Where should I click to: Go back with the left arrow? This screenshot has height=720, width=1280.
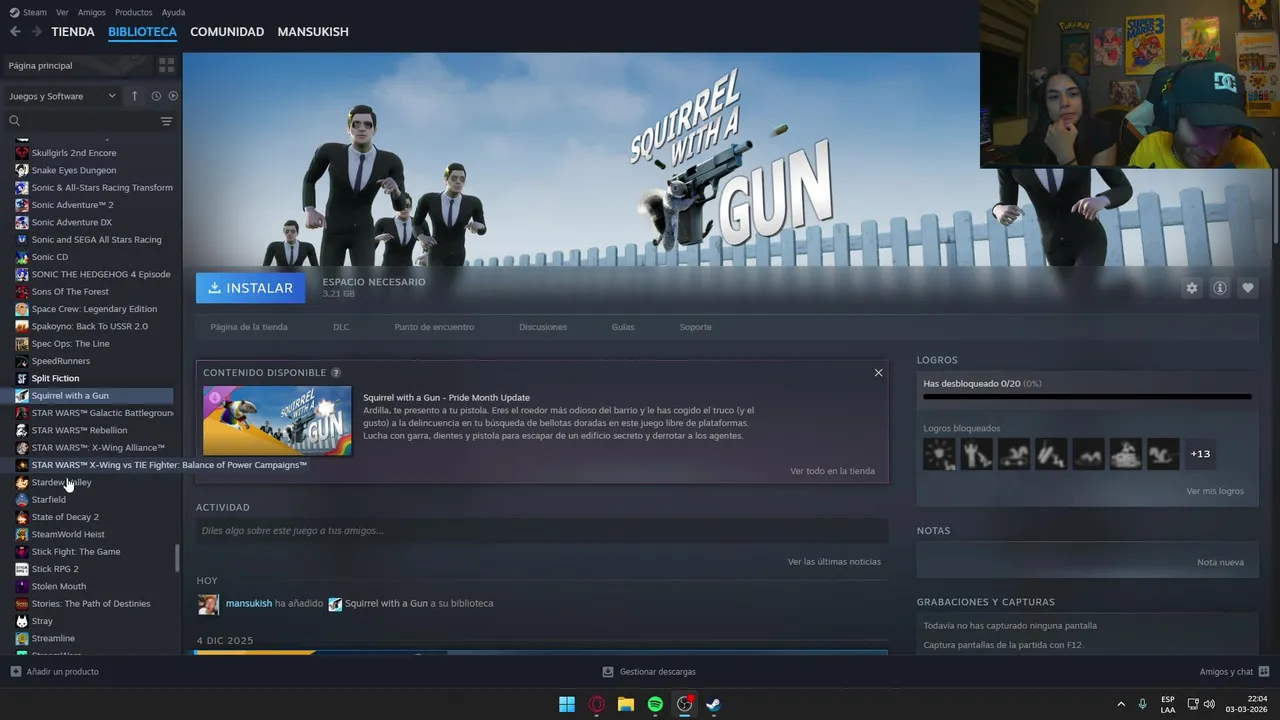click(15, 32)
